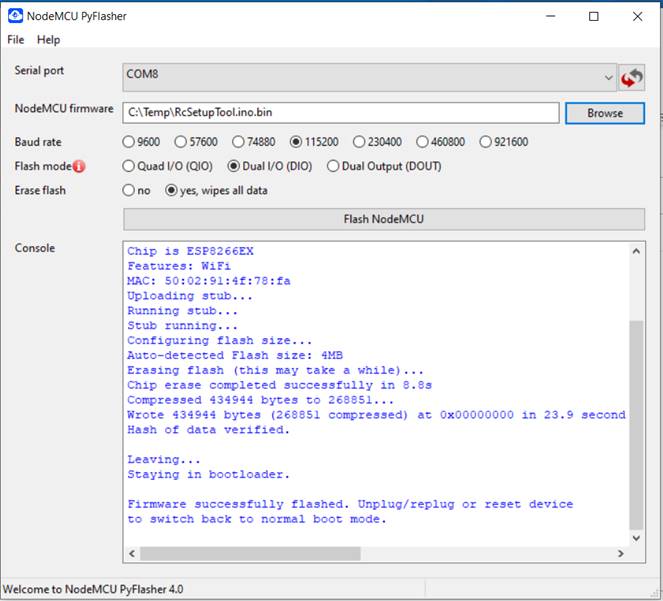Click the console scroll down arrow
663x601 pixels.
tap(636, 538)
